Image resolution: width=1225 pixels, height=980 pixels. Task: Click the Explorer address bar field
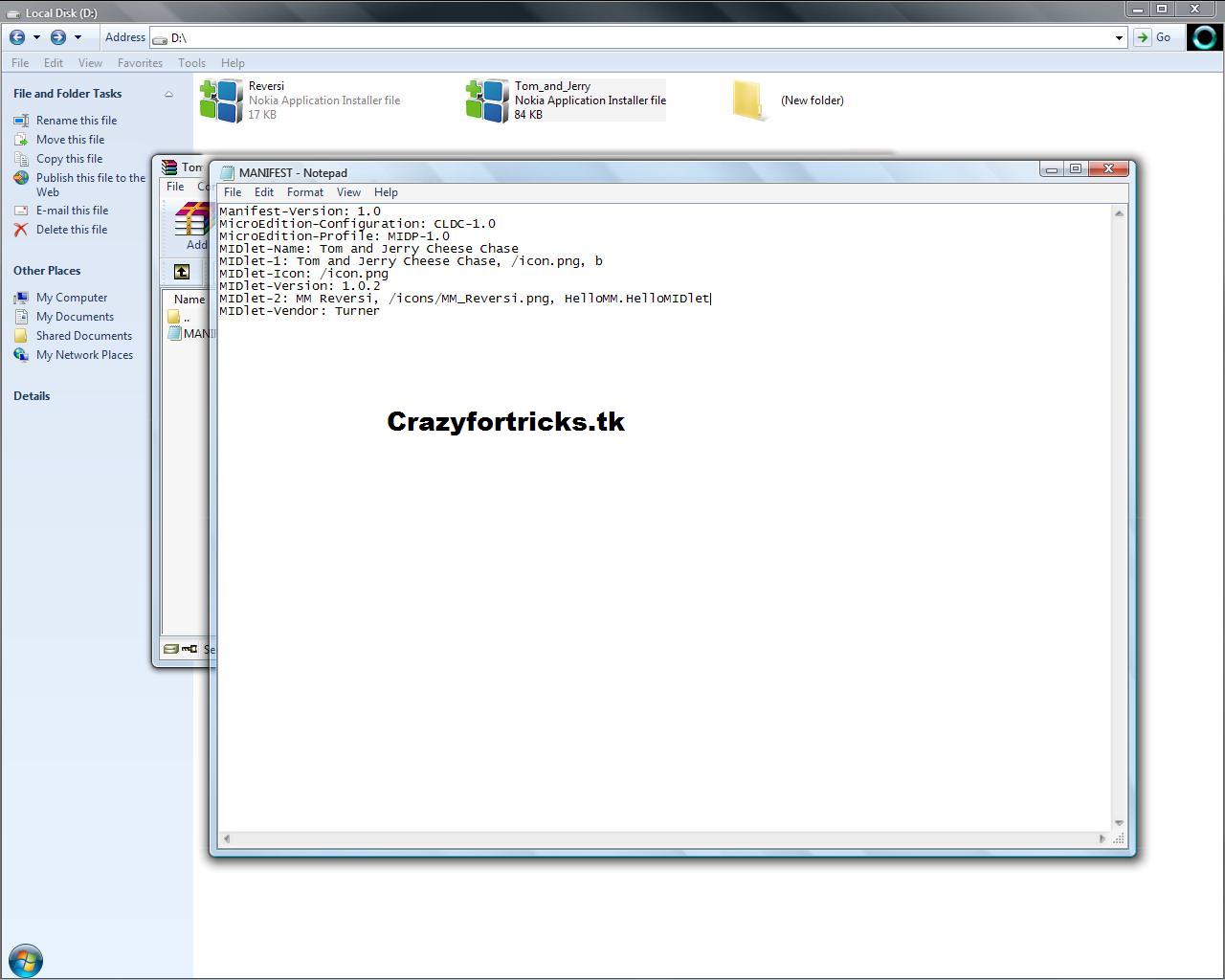click(x=637, y=38)
